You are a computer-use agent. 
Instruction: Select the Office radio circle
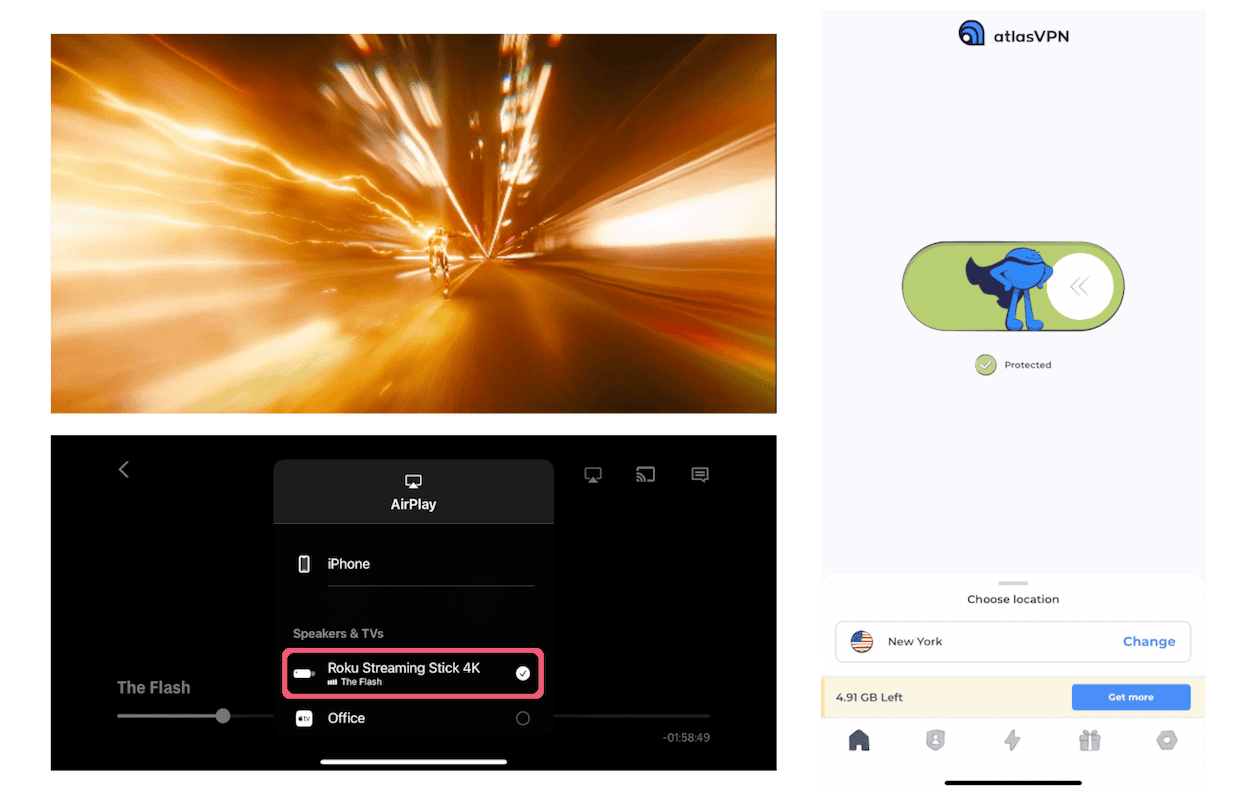[x=522, y=718]
